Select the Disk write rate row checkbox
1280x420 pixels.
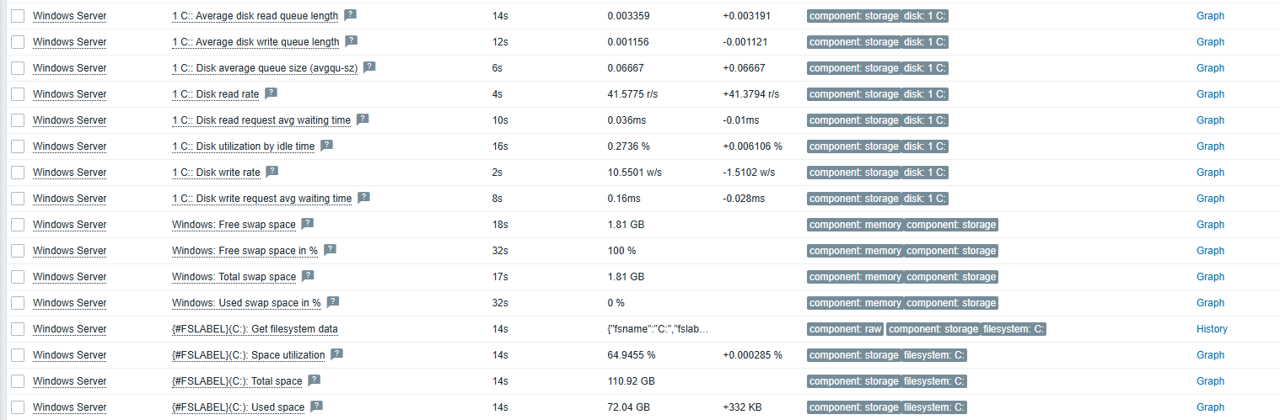click(x=17, y=172)
